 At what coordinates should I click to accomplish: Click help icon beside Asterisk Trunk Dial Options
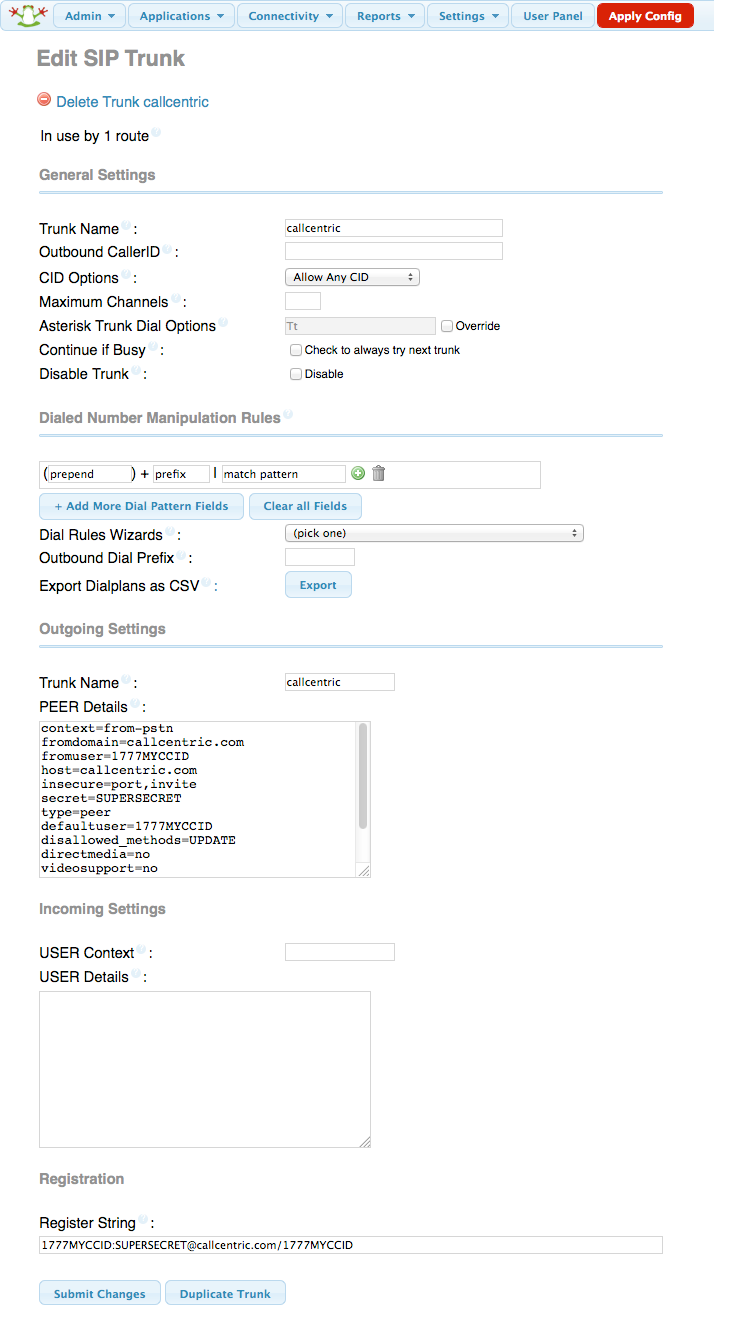click(x=223, y=323)
